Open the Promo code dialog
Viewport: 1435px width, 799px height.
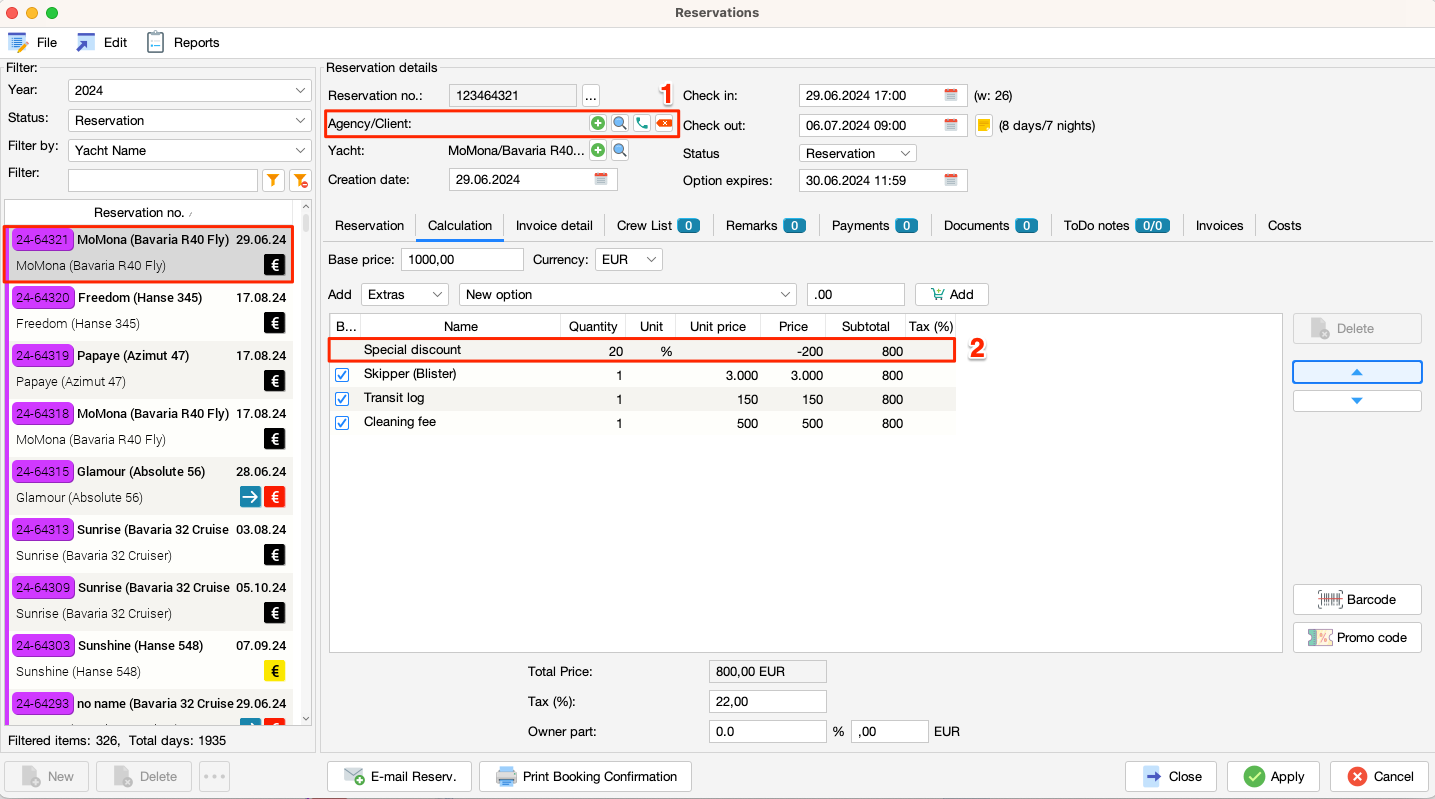(1357, 637)
